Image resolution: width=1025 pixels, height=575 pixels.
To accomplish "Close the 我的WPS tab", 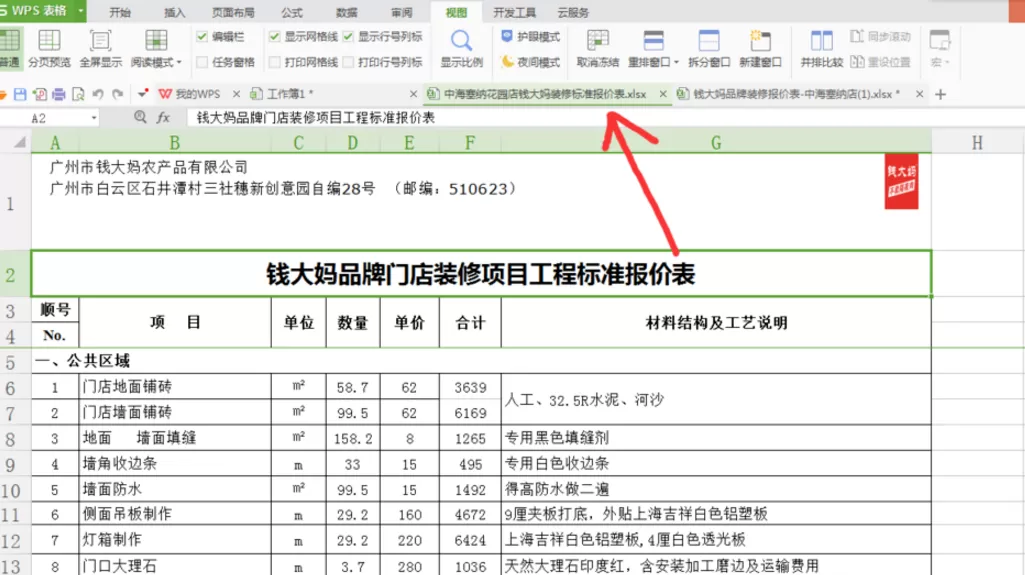I will [236, 94].
